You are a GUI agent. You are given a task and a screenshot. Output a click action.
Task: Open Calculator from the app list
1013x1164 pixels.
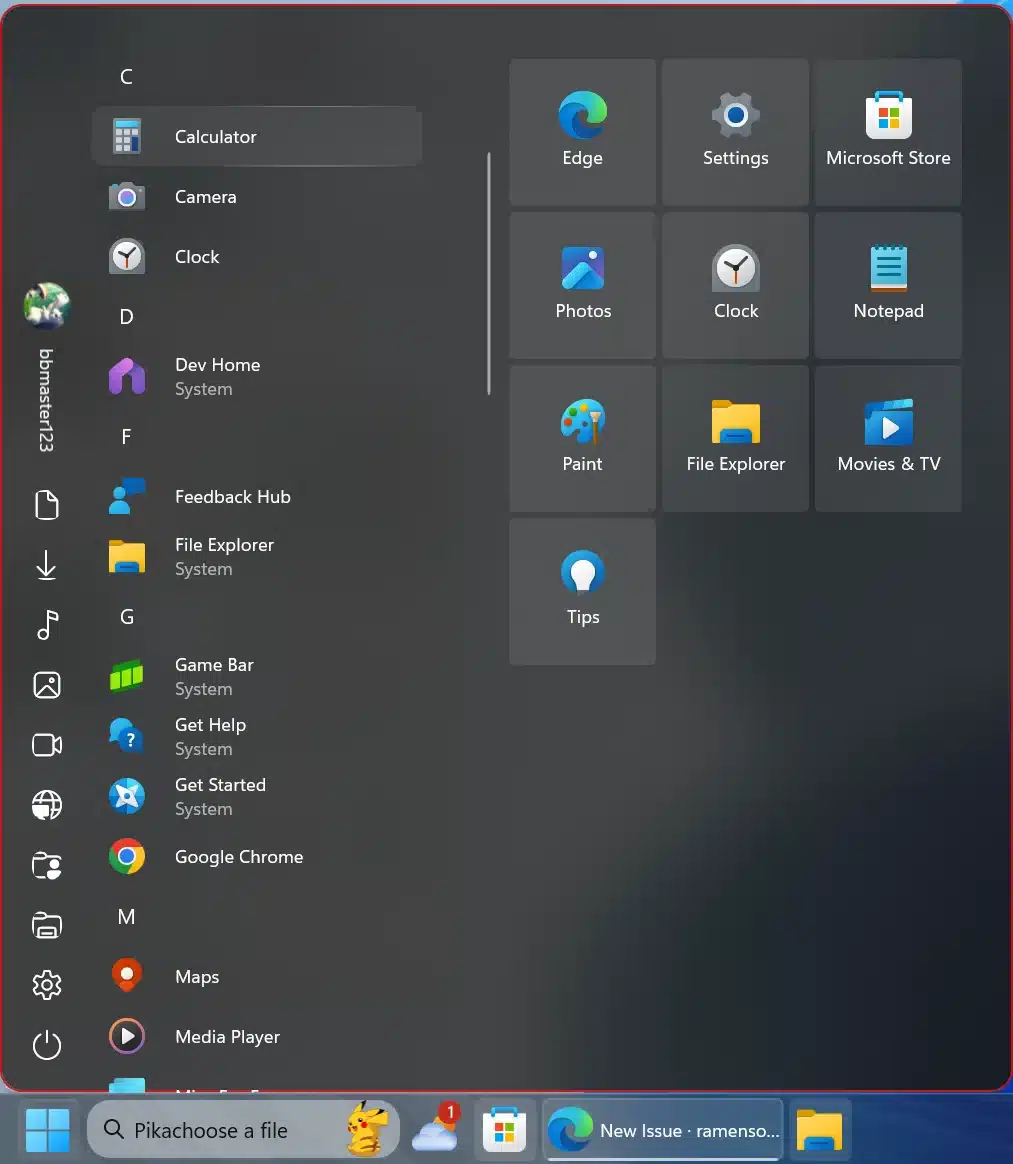pyautogui.click(x=257, y=137)
